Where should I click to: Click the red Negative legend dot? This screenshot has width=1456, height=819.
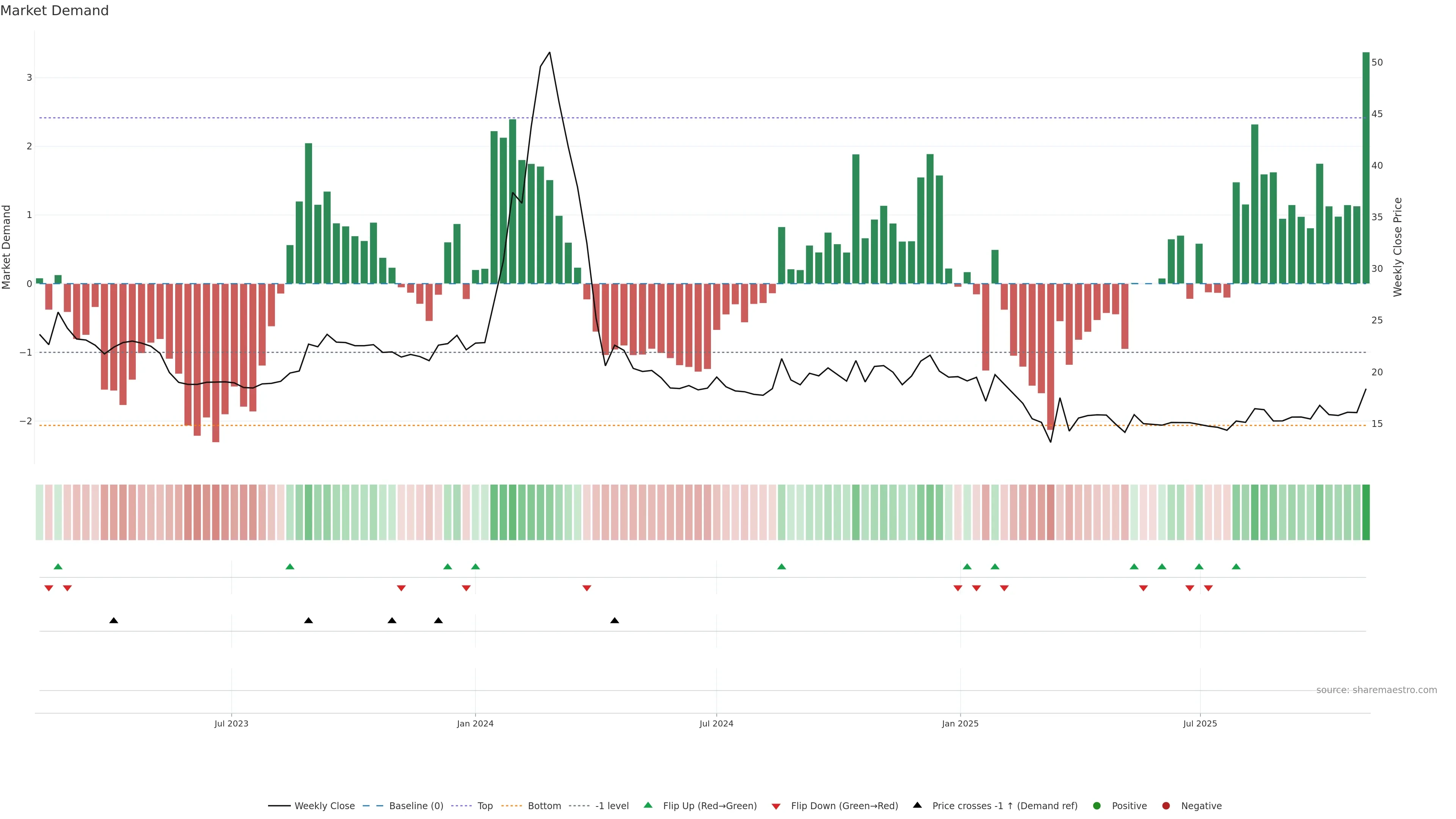click(x=1166, y=805)
